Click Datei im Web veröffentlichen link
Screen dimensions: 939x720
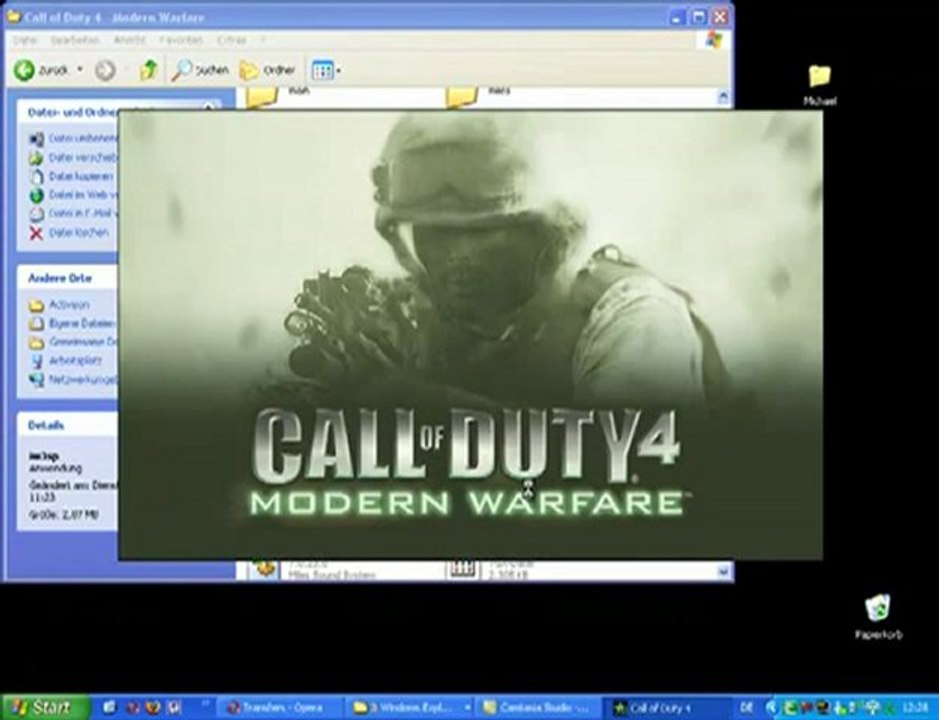[83, 195]
